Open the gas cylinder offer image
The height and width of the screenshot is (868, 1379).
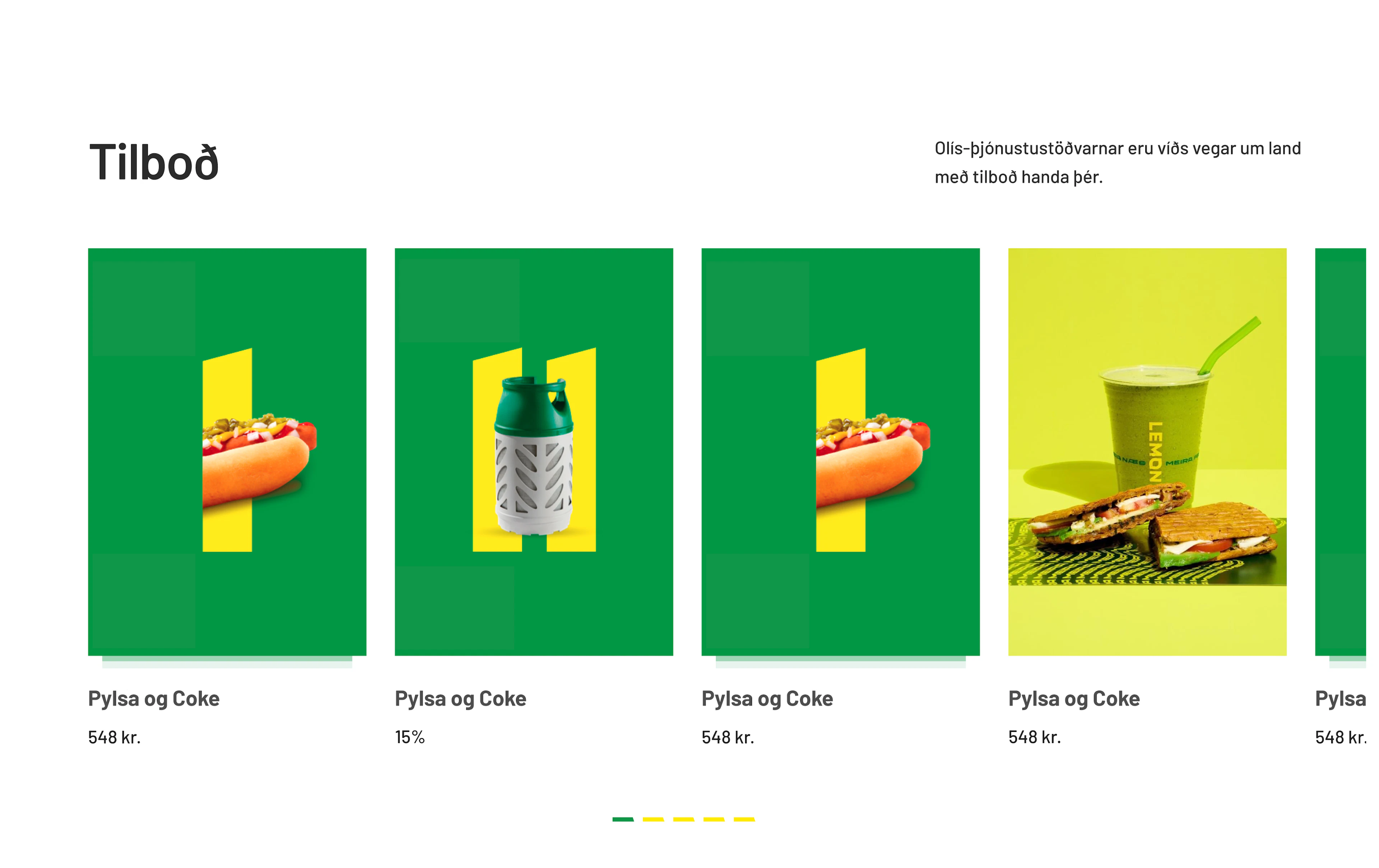pyautogui.click(x=534, y=452)
